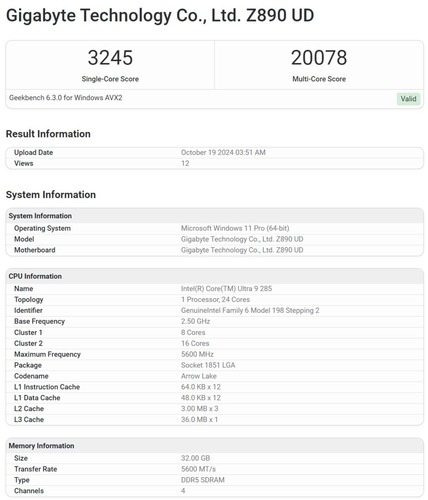Image resolution: width=428 pixels, height=500 pixels.
Task: Select the Model row's Gigabyte Z890 UD value
Action: pyautogui.click(x=242, y=239)
